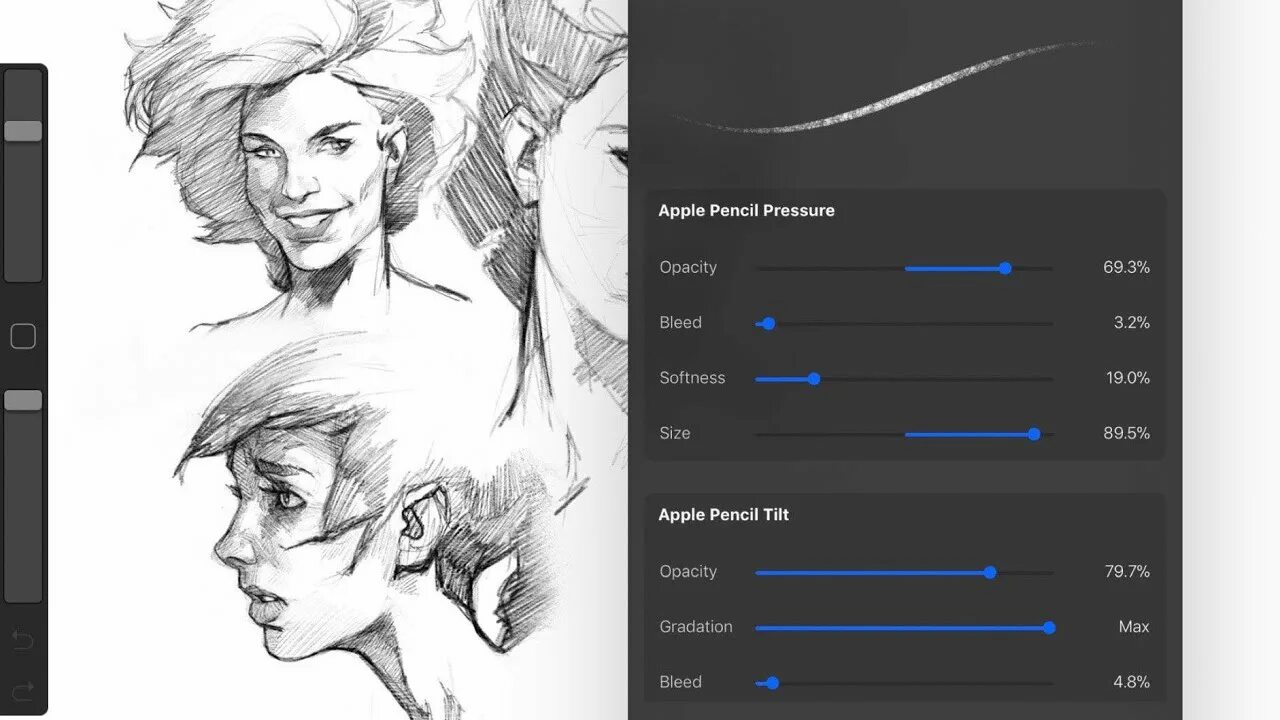
Task: Tap the redo arrow icon
Action: (x=23, y=690)
